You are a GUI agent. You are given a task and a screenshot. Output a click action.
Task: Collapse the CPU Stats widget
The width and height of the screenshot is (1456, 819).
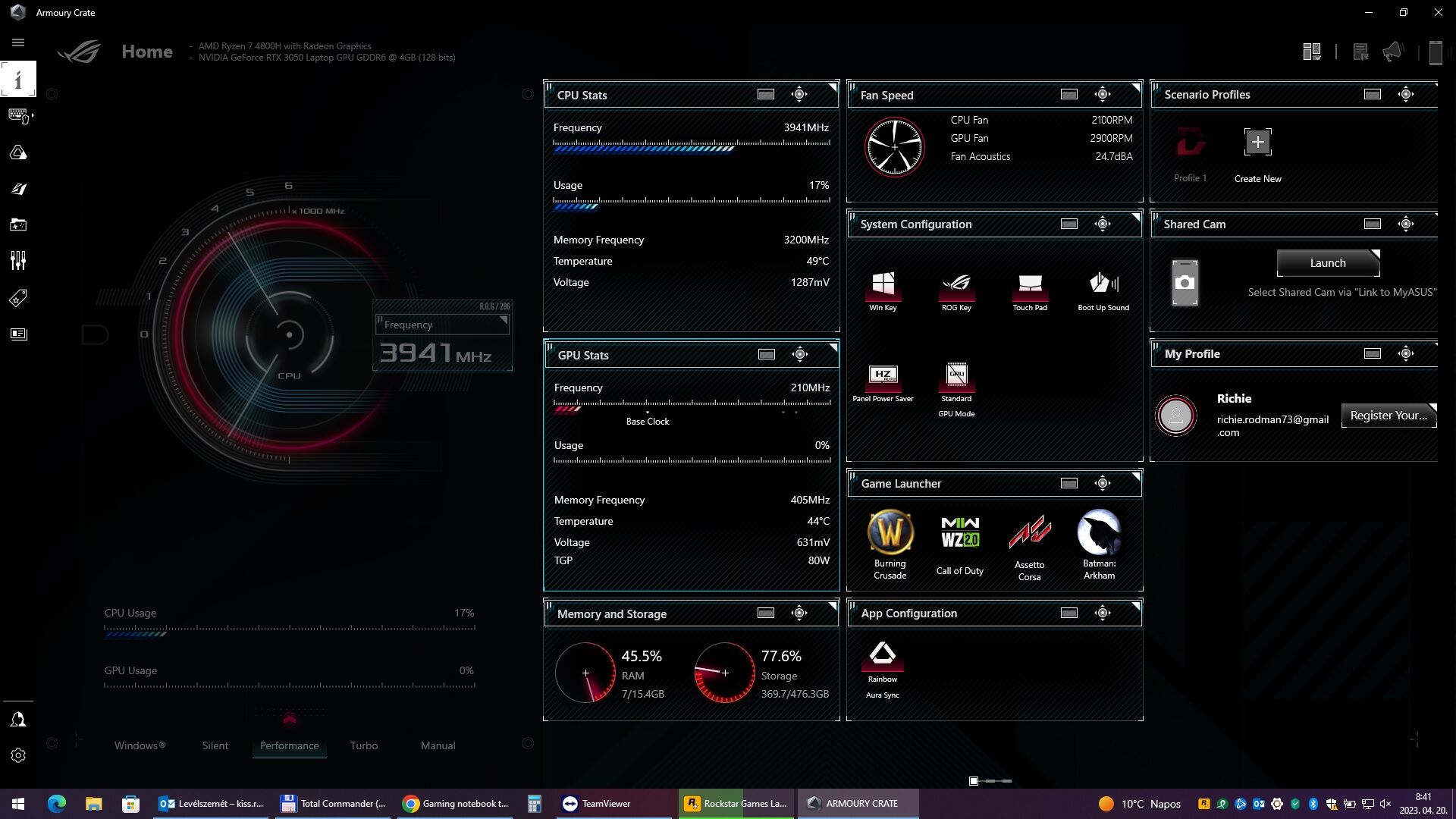pos(766,95)
